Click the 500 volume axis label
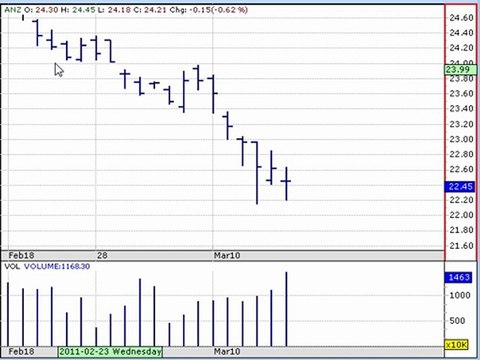This screenshot has width=480, height=360. click(x=457, y=321)
